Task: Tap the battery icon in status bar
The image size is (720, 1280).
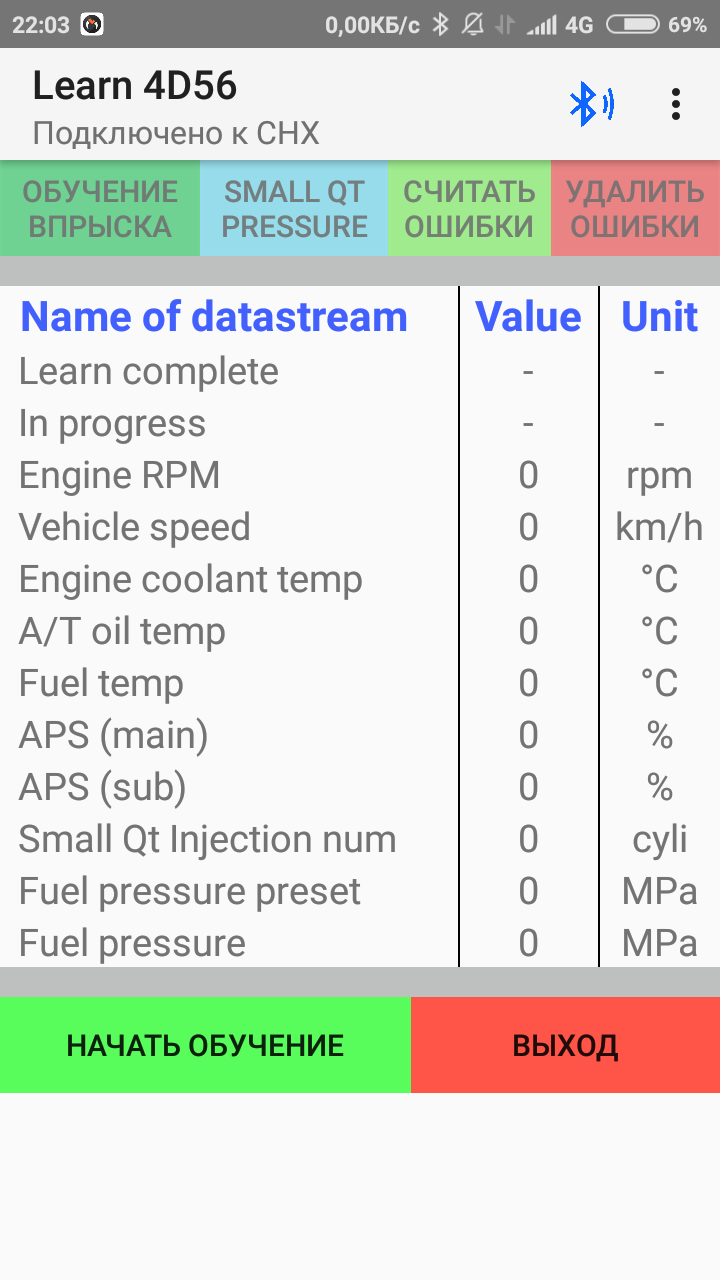Action: (x=632, y=25)
